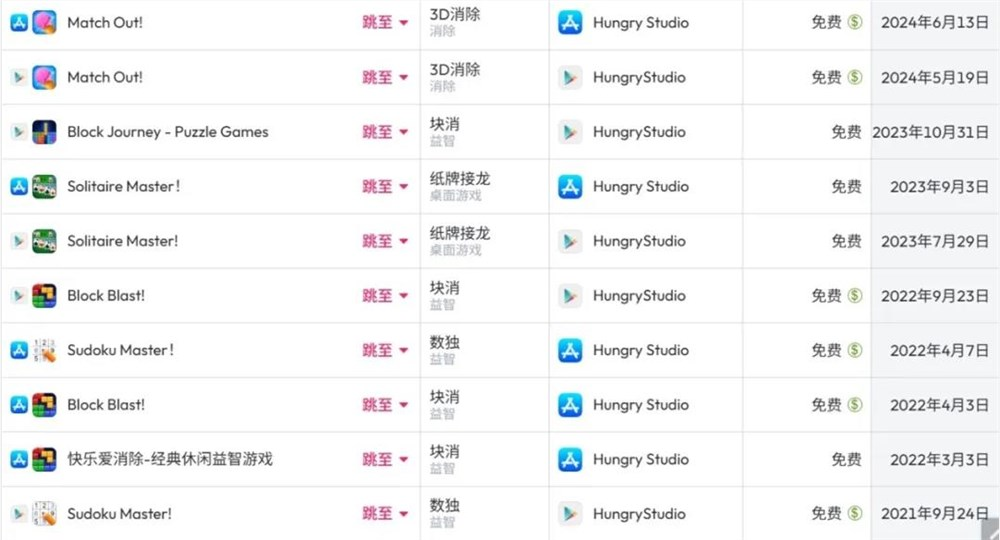1000x540 pixels.
Task: Open the Block Journey - Puzzle Games app icon
Action: tap(44, 132)
